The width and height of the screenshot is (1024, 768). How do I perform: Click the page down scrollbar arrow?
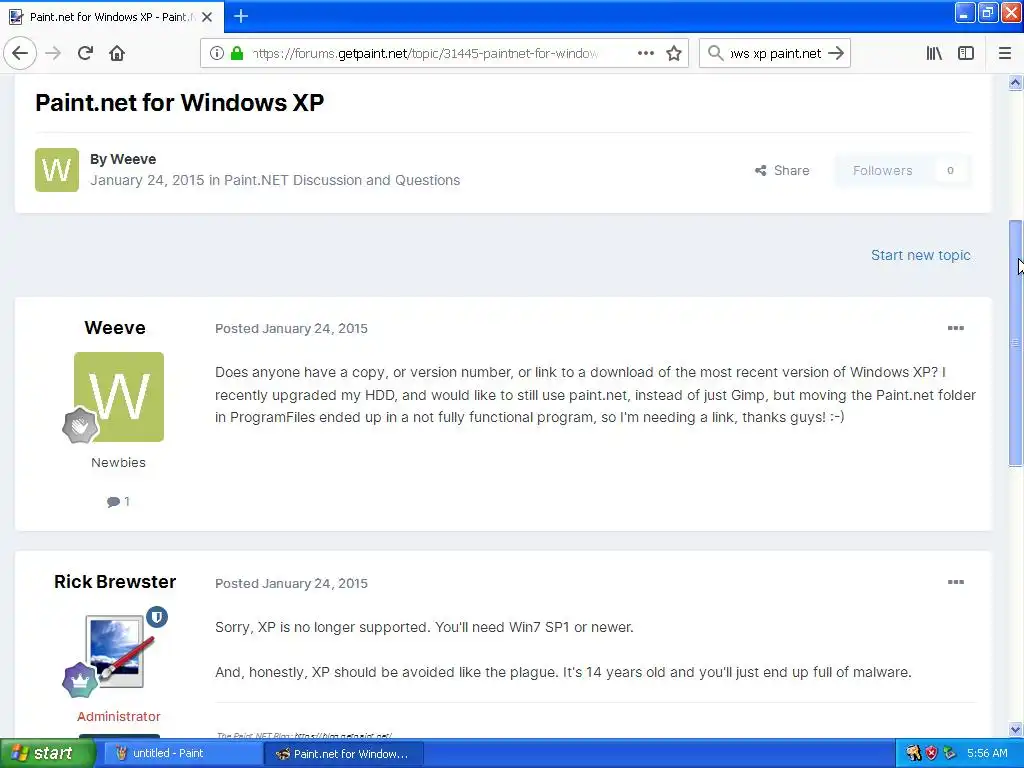point(1016,729)
